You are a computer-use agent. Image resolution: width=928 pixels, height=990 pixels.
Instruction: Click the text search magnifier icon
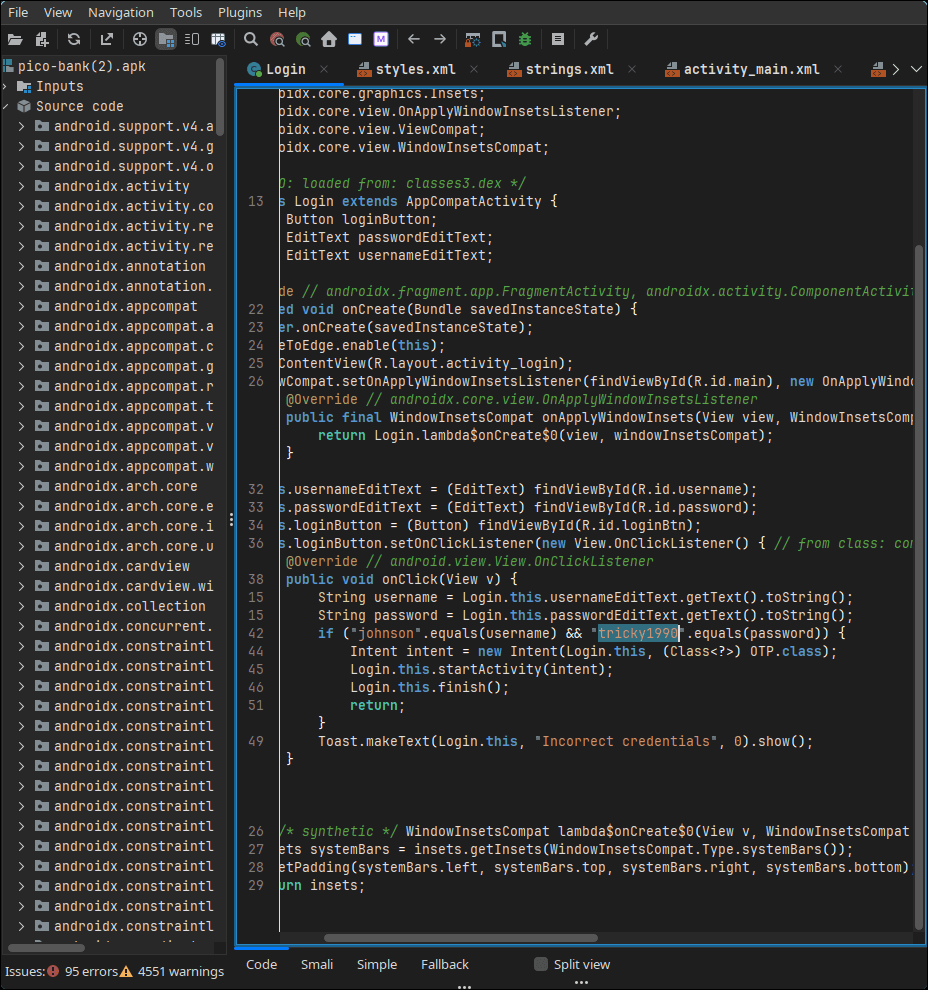[251, 40]
